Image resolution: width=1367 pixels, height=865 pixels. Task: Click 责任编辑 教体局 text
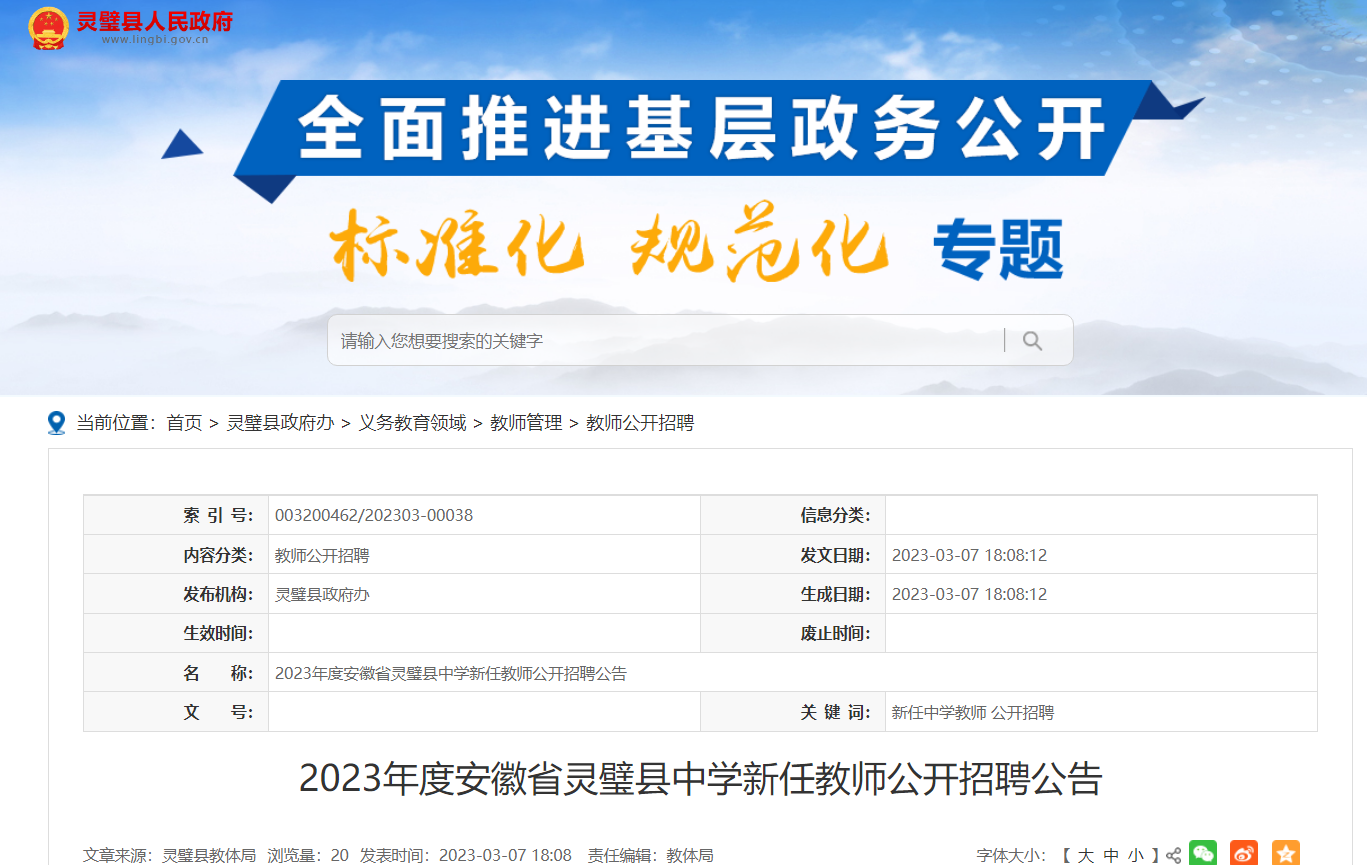click(651, 856)
